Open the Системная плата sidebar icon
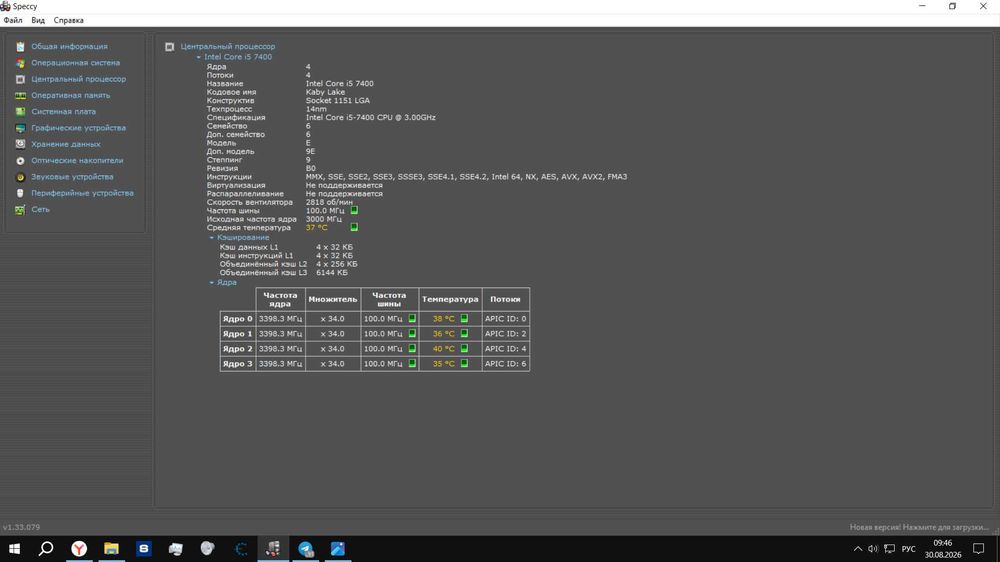 tap(20, 112)
